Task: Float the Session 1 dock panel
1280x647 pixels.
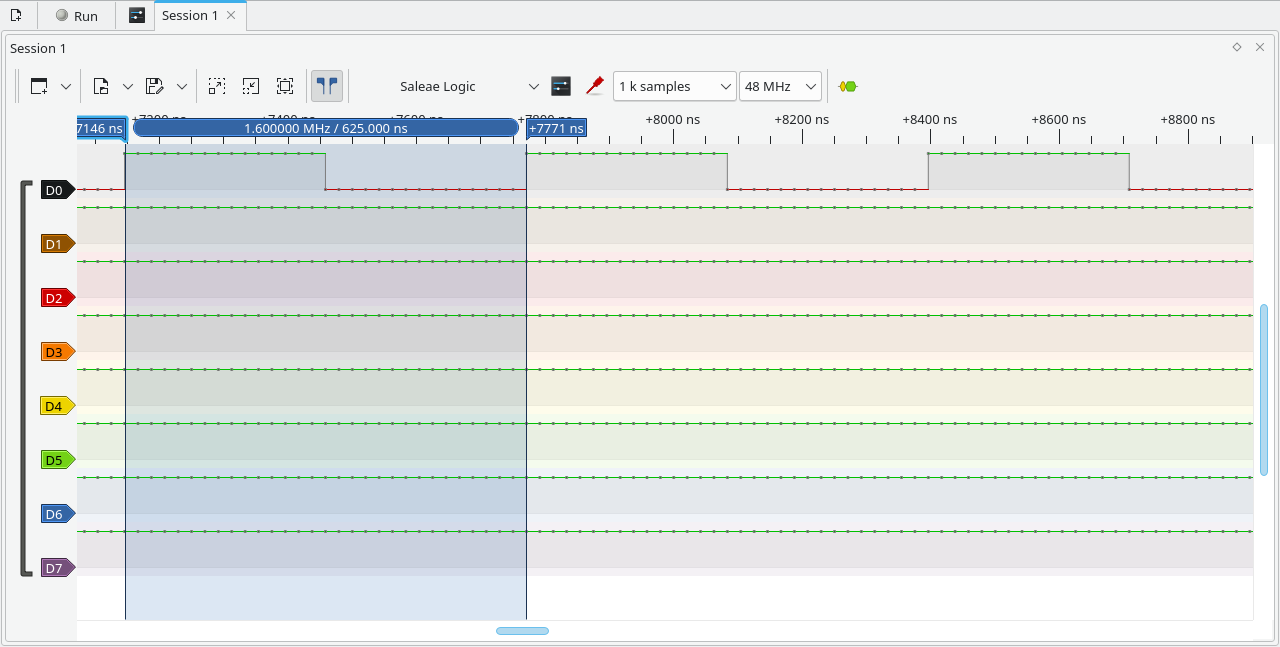Action: [1237, 47]
